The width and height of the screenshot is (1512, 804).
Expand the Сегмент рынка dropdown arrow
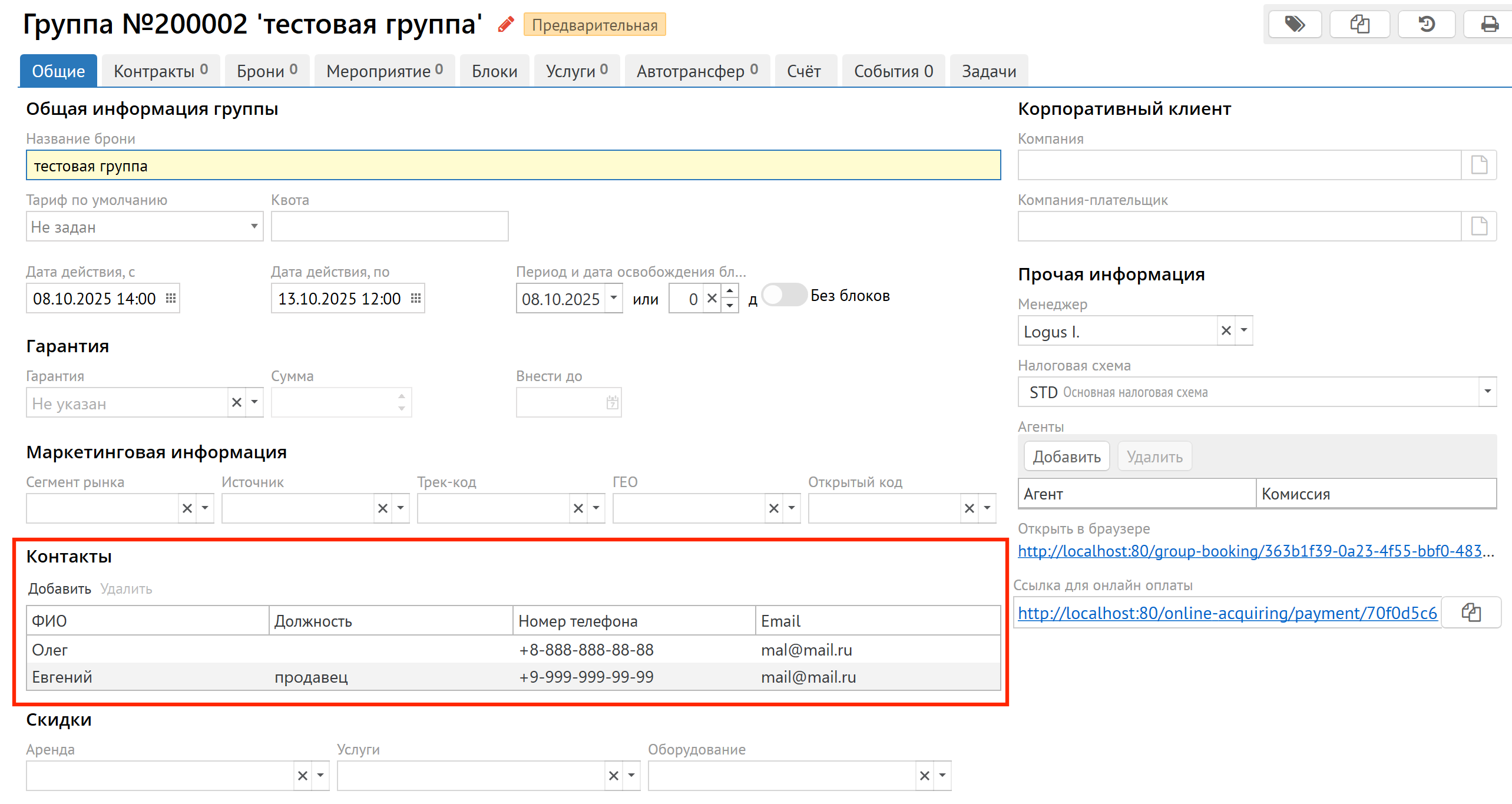point(205,508)
